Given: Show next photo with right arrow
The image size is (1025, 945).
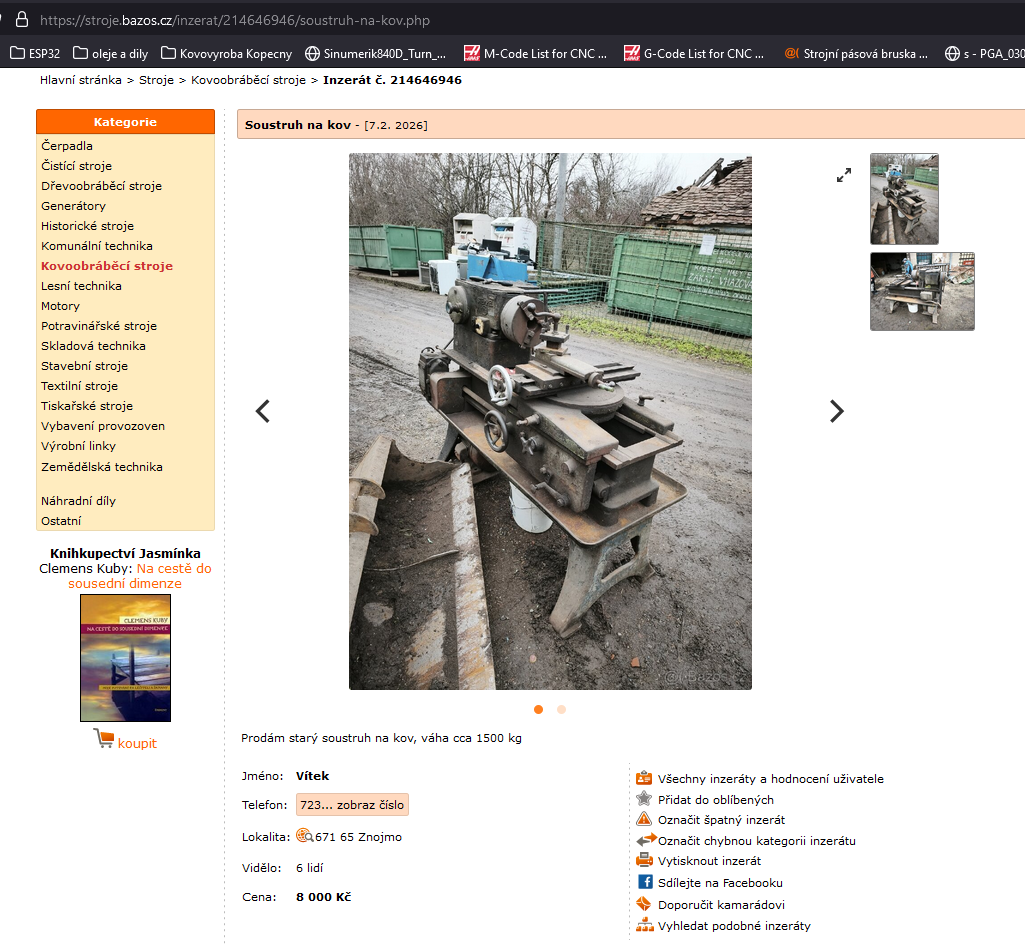Looking at the screenshot, I should (x=837, y=411).
